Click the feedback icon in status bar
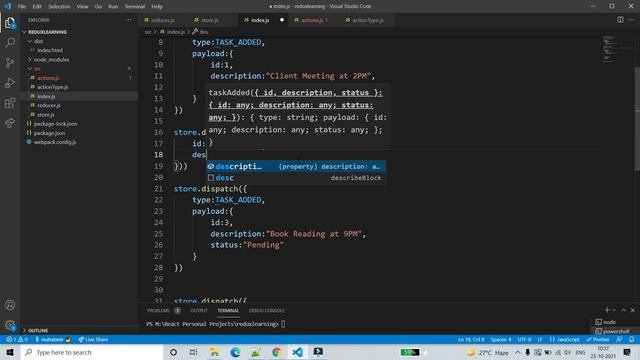Image resolution: width=640 pixels, height=360 pixels. coord(620,339)
